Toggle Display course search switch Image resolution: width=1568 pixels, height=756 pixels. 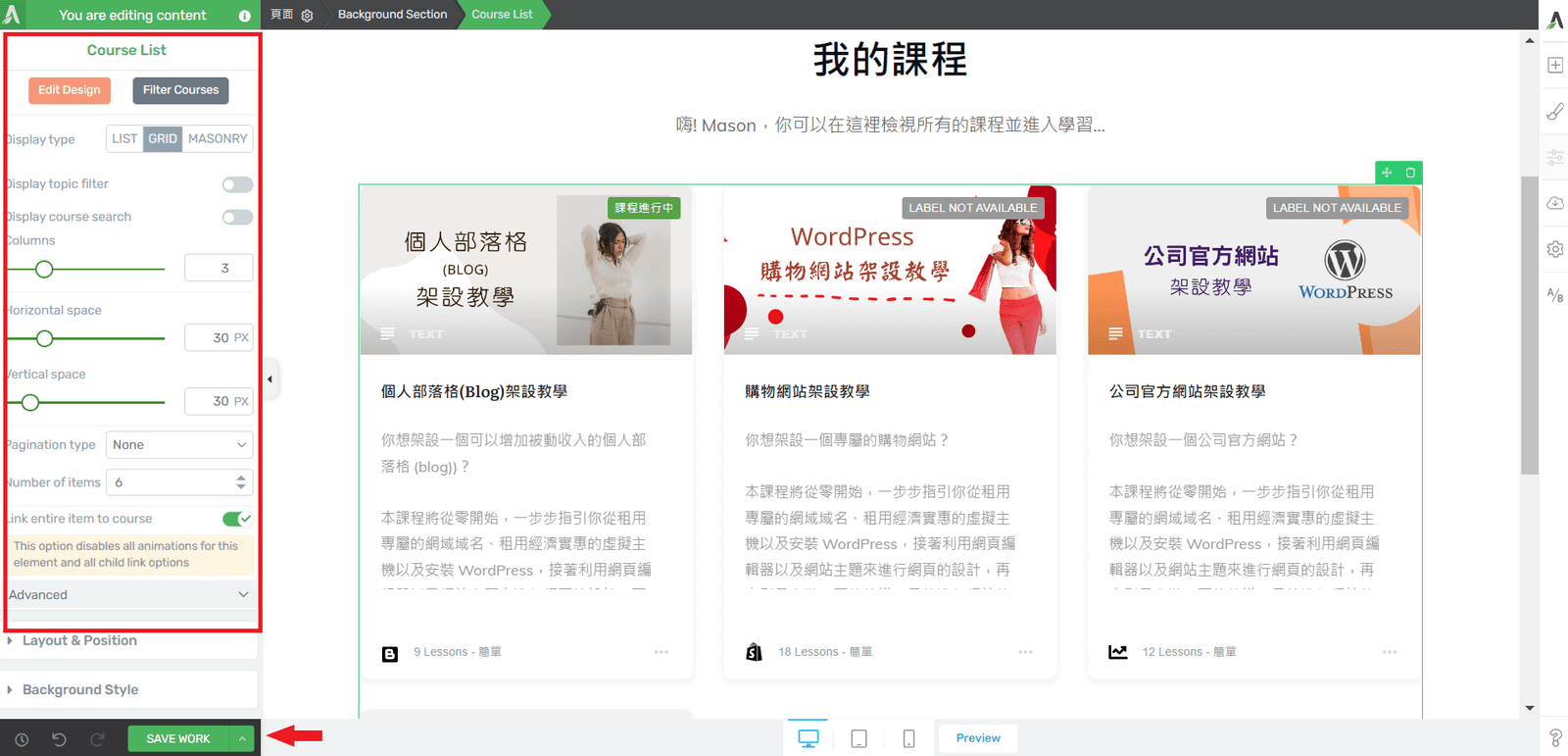coord(237,218)
